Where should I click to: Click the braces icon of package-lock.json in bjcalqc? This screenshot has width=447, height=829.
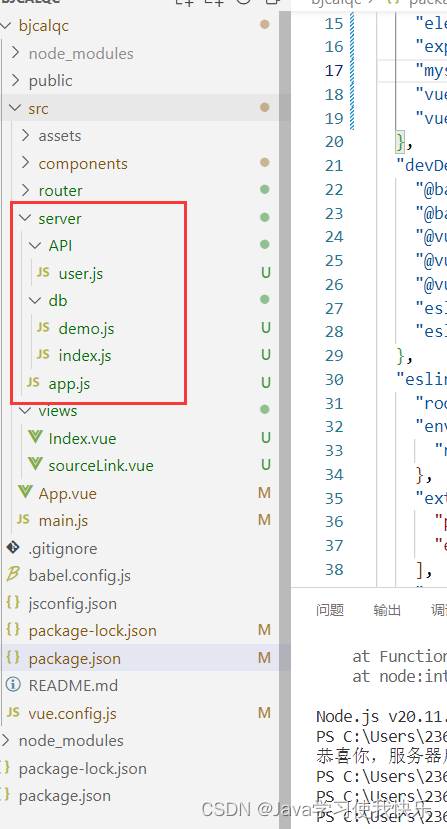(13, 630)
